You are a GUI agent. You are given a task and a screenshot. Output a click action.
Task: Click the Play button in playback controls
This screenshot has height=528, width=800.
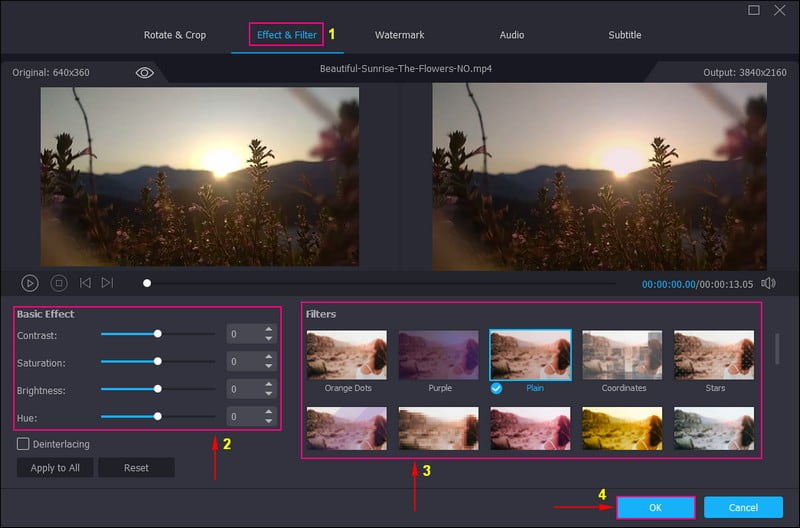[x=30, y=283]
